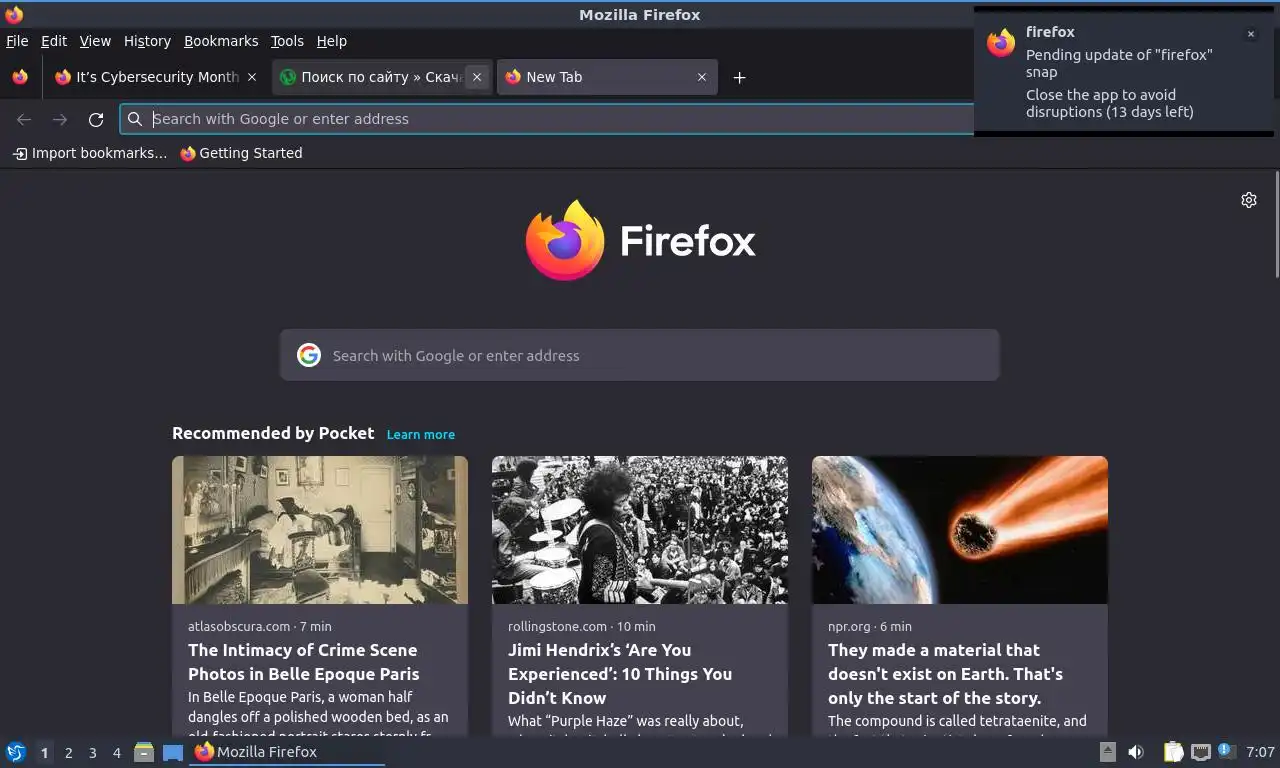This screenshot has height=768, width=1280.
Task: Open The Intimacy of Crime Scene Photos article
Action: coord(304,662)
